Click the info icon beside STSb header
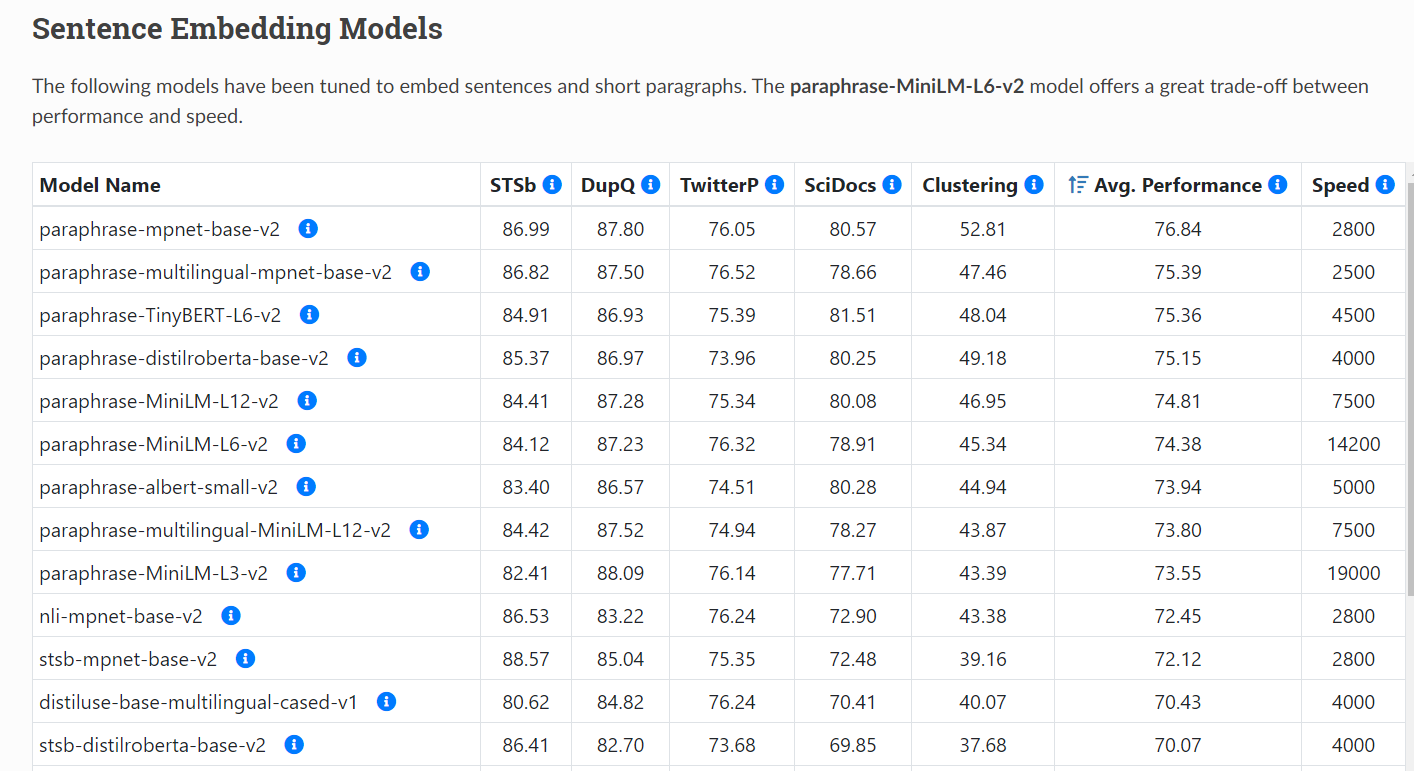 (553, 185)
